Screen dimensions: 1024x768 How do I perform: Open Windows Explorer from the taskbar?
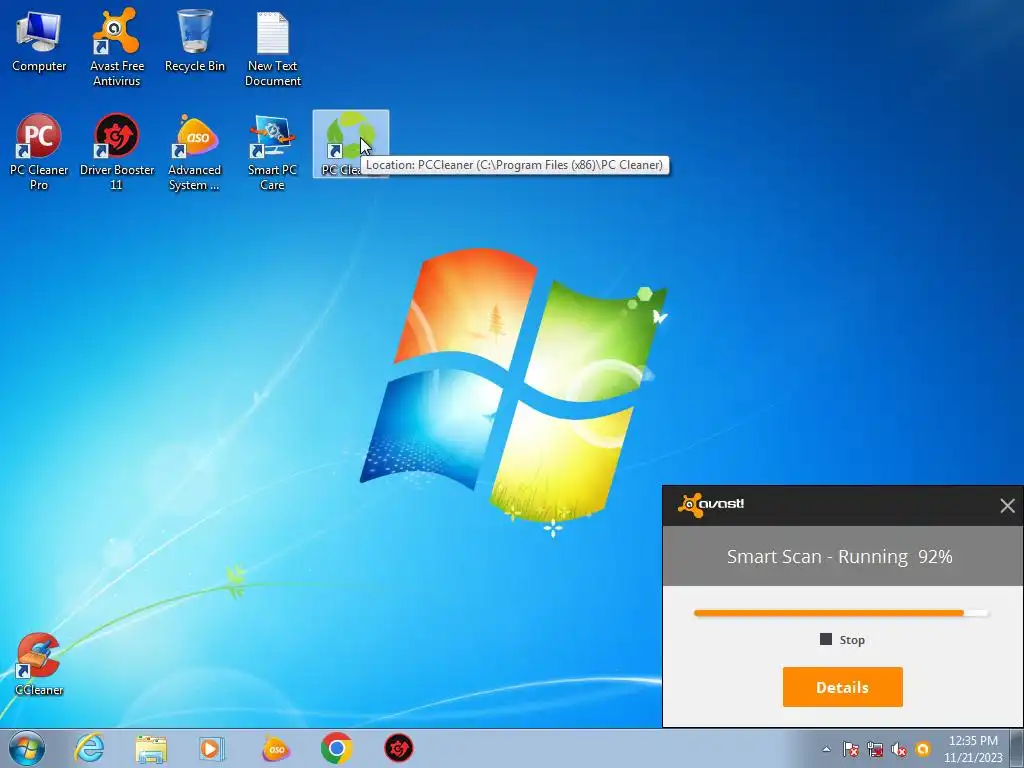[x=151, y=748]
